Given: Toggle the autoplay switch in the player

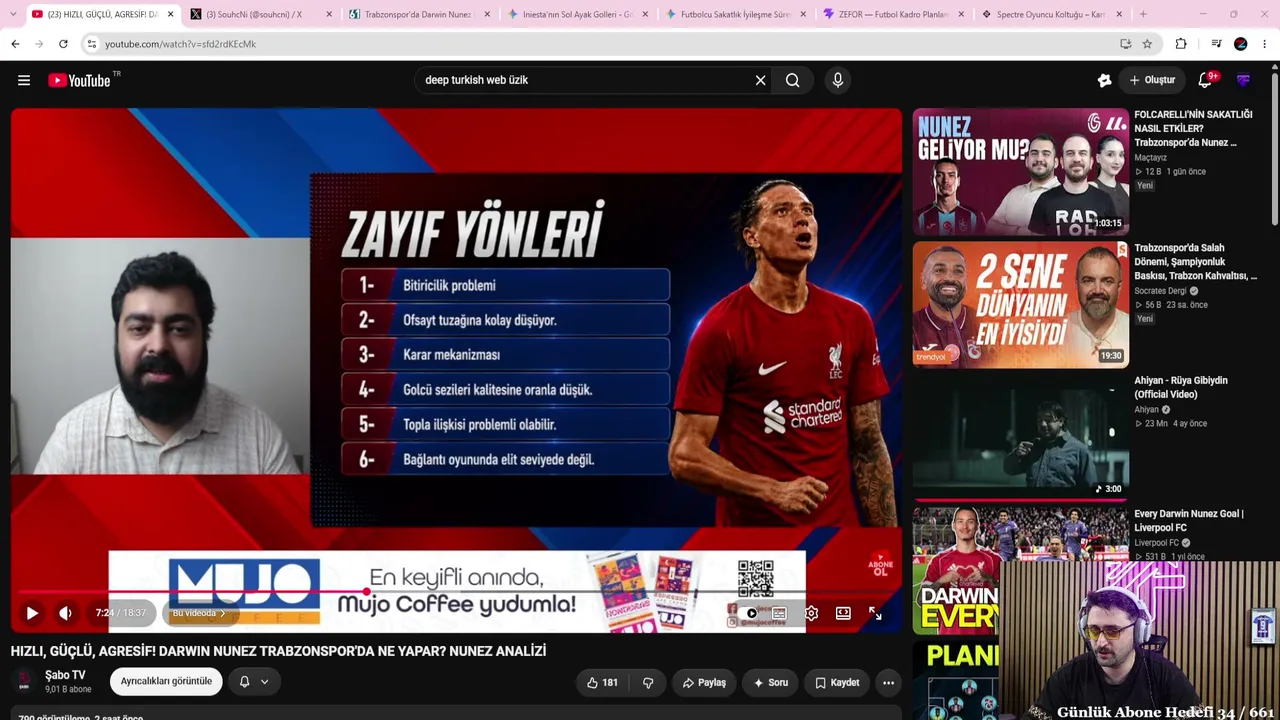Looking at the screenshot, I should click(748, 613).
